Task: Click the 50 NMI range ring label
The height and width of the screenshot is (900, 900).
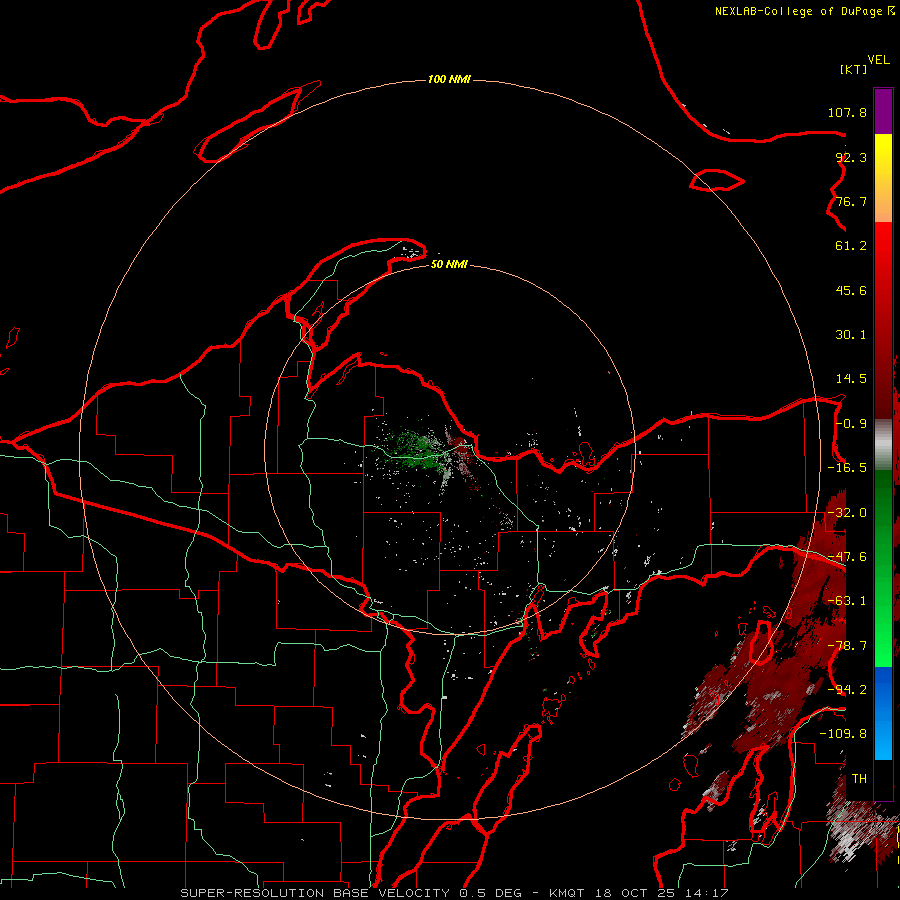Action: coord(449,264)
